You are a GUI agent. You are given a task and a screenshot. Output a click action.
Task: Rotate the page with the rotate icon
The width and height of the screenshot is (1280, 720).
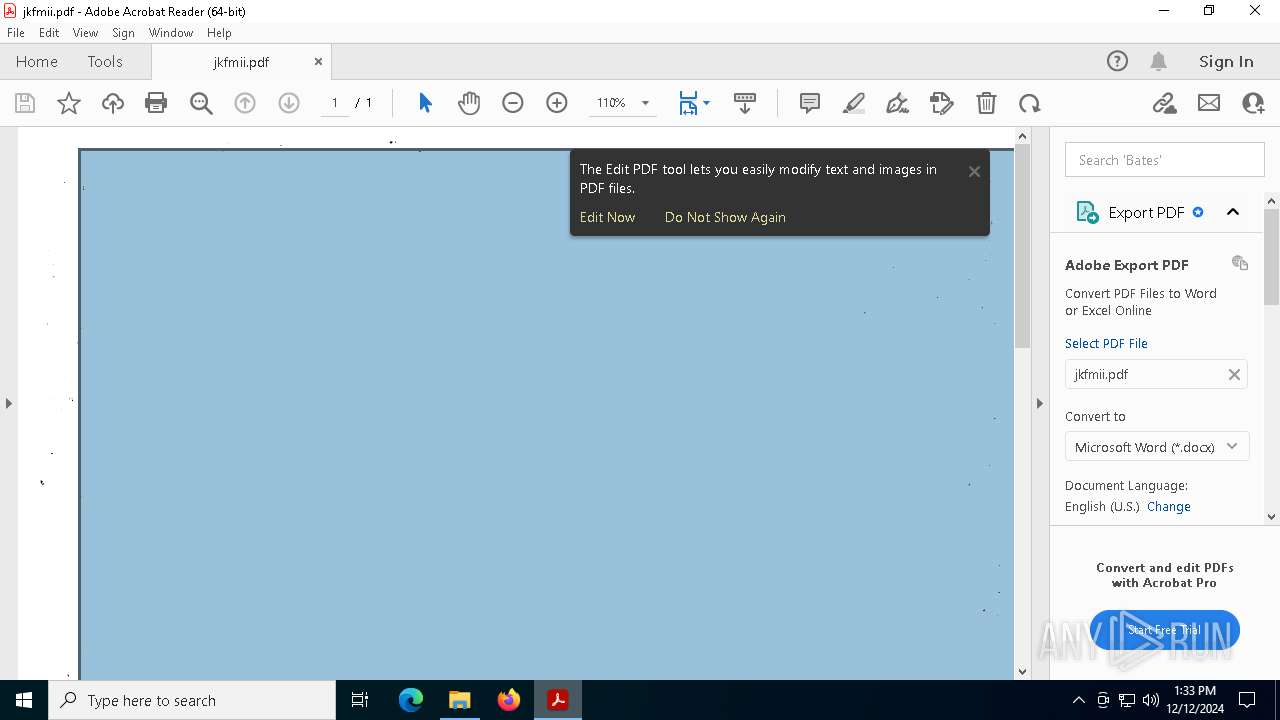pos(1030,103)
